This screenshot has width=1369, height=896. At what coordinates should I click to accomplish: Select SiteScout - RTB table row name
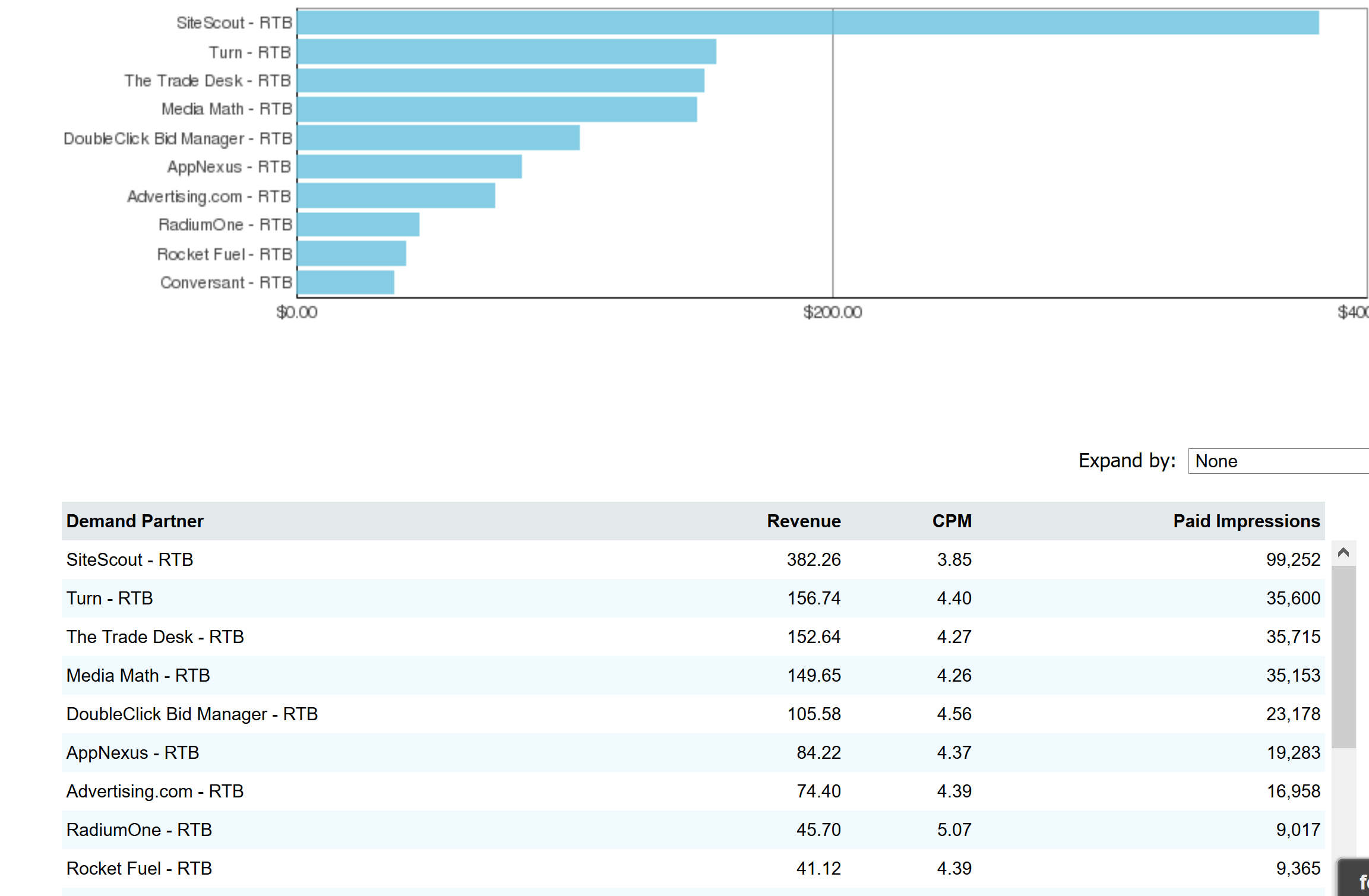129,559
